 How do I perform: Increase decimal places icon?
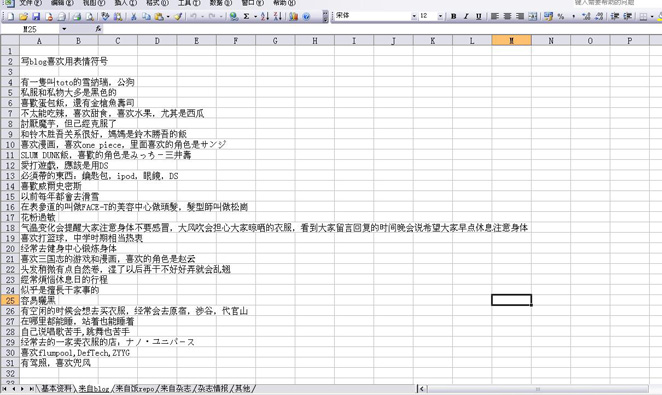586,16
